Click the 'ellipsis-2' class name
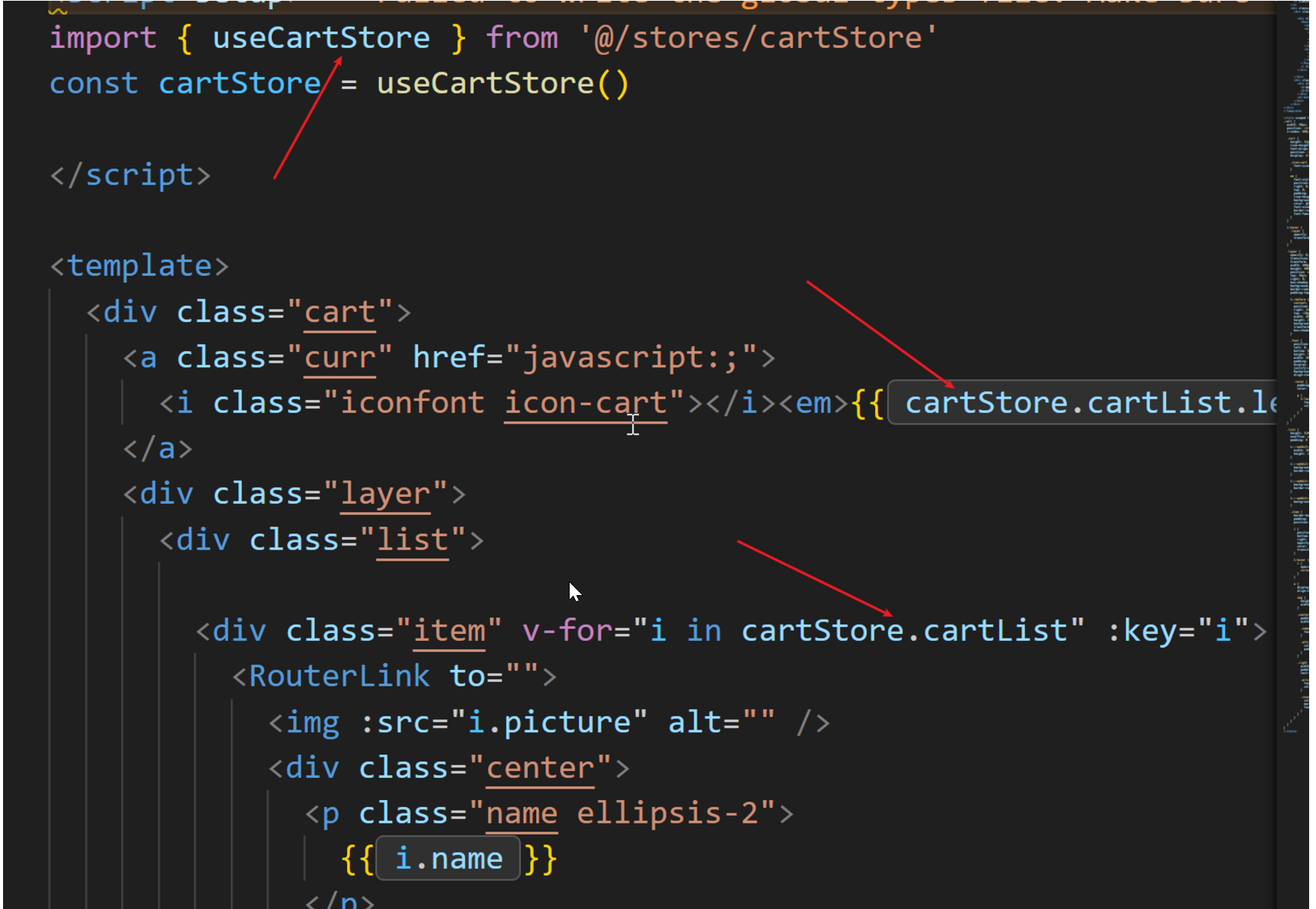1316x909 pixels. pos(667,813)
